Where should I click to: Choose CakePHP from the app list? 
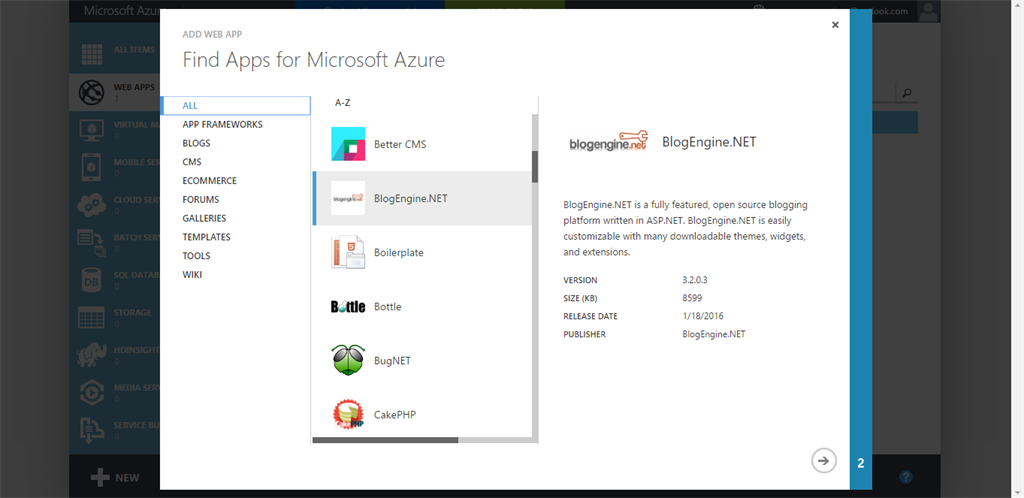pyautogui.click(x=422, y=414)
